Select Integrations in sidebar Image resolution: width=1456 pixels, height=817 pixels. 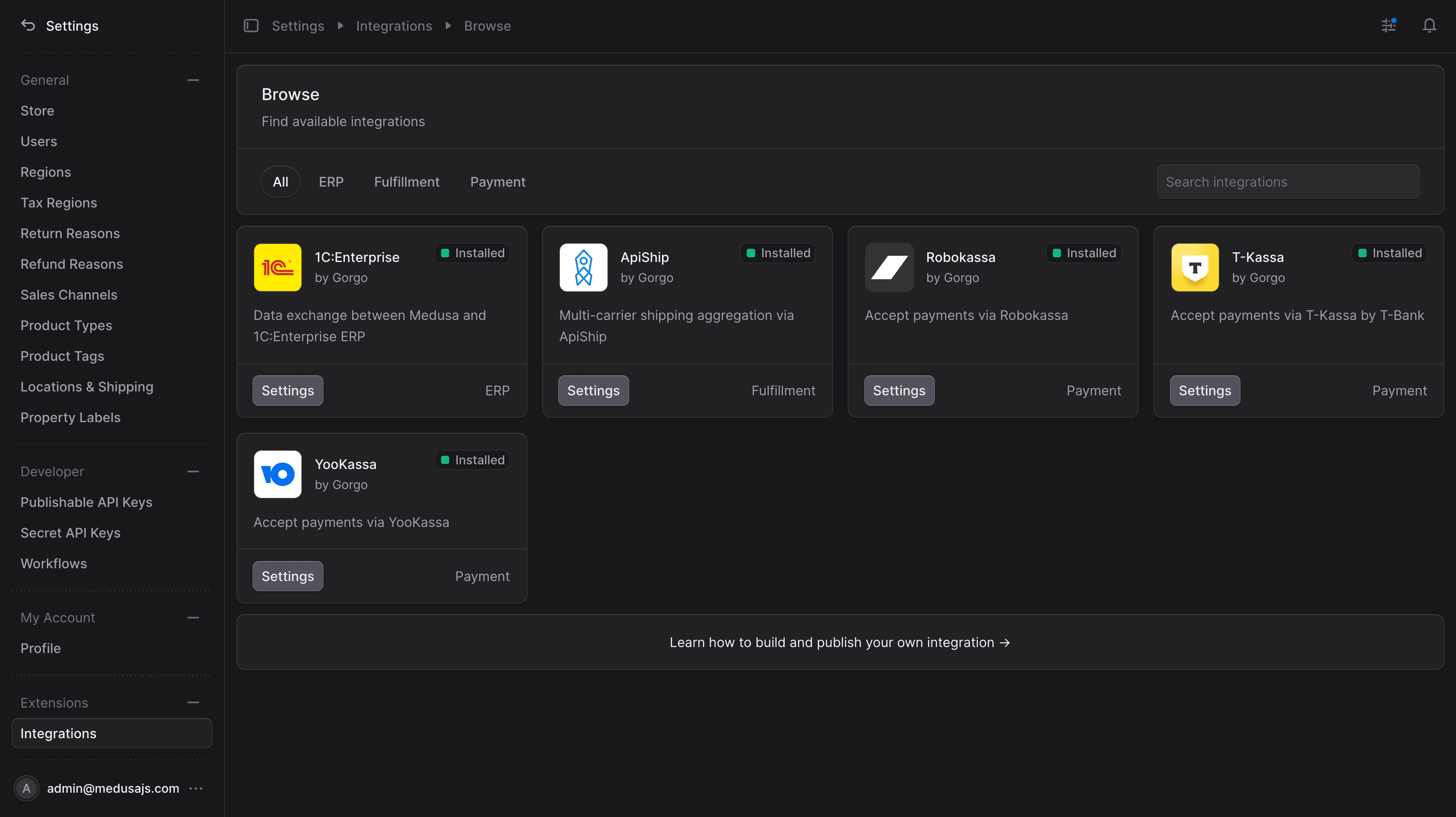point(112,734)
